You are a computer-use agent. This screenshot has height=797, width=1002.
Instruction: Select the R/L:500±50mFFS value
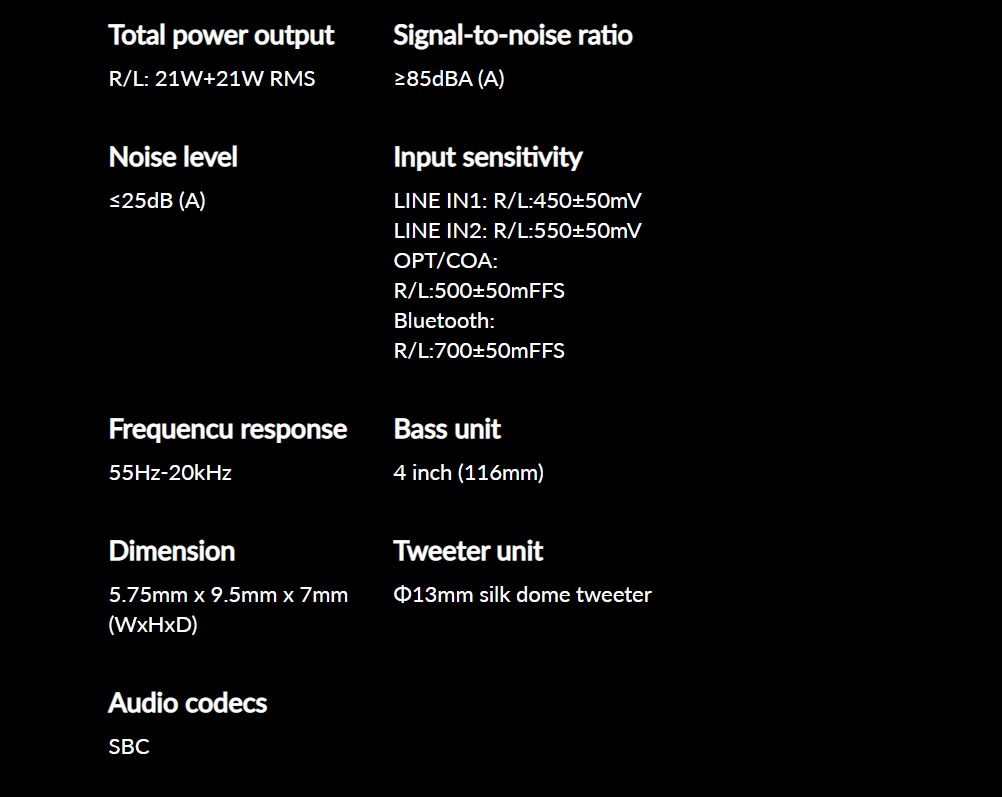tap(479, 291)
